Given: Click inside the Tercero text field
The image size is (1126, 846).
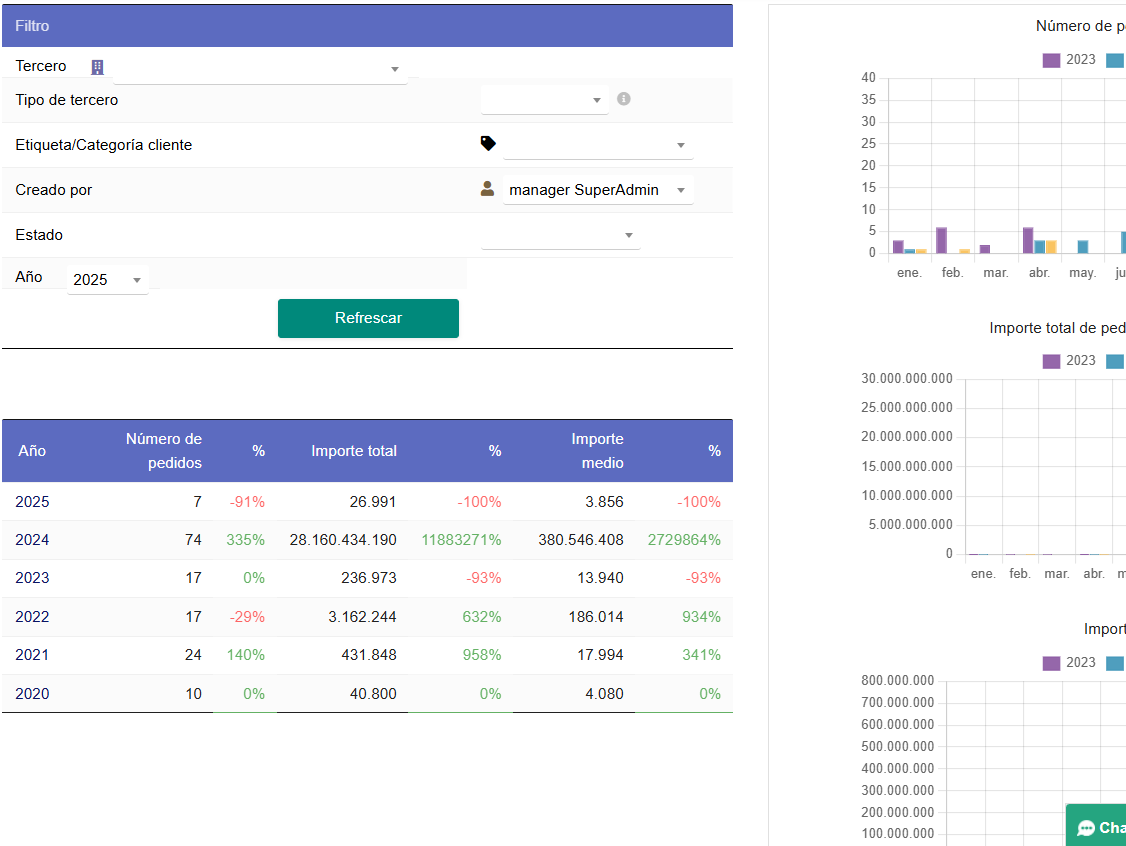Looking at the screenshot, I should click(250, 69).
